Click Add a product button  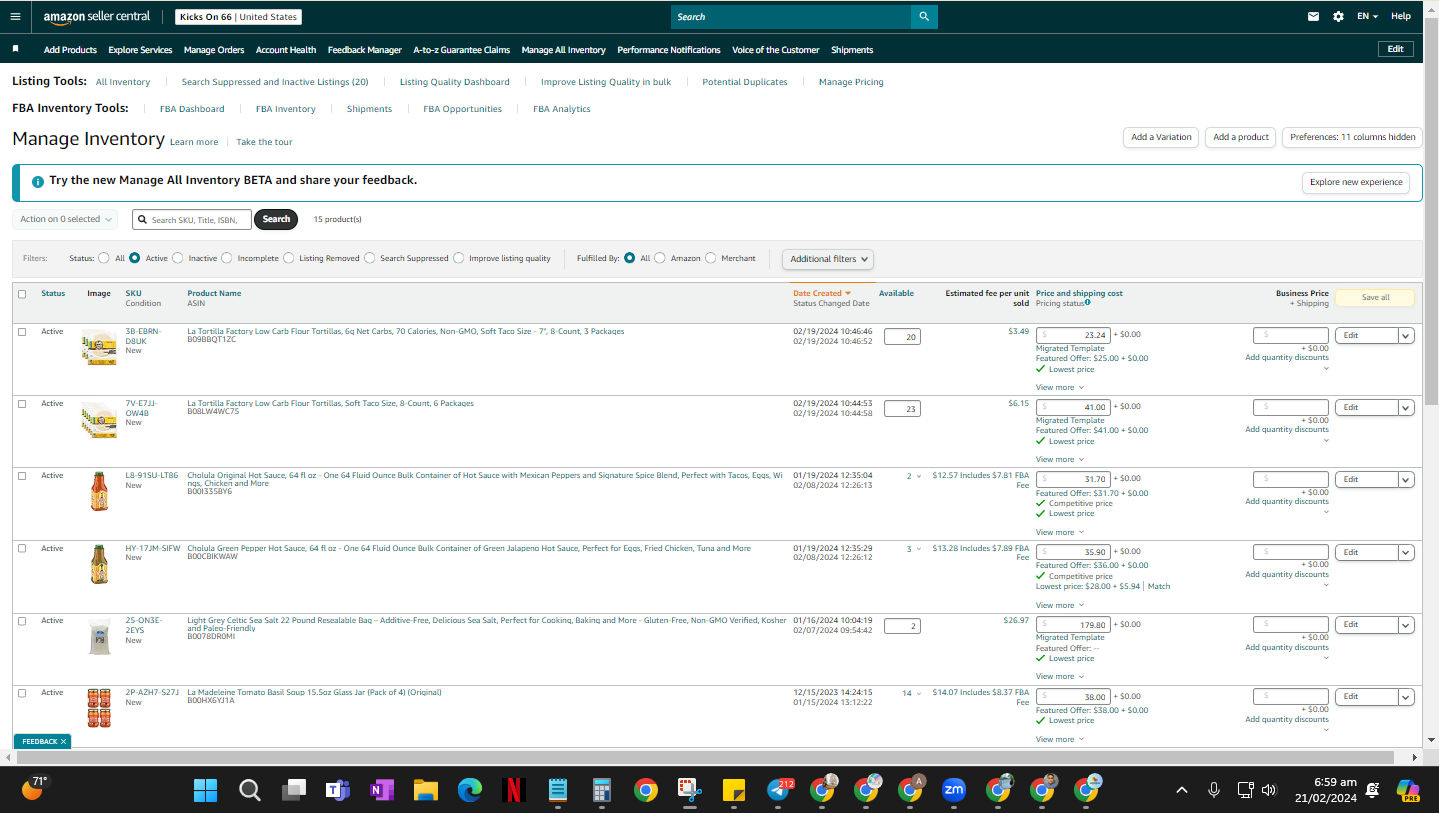(1240, 137)
